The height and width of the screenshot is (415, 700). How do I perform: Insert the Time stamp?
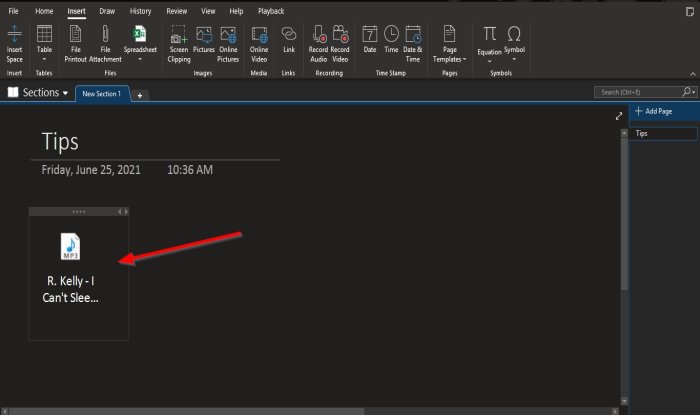(391, 39)
